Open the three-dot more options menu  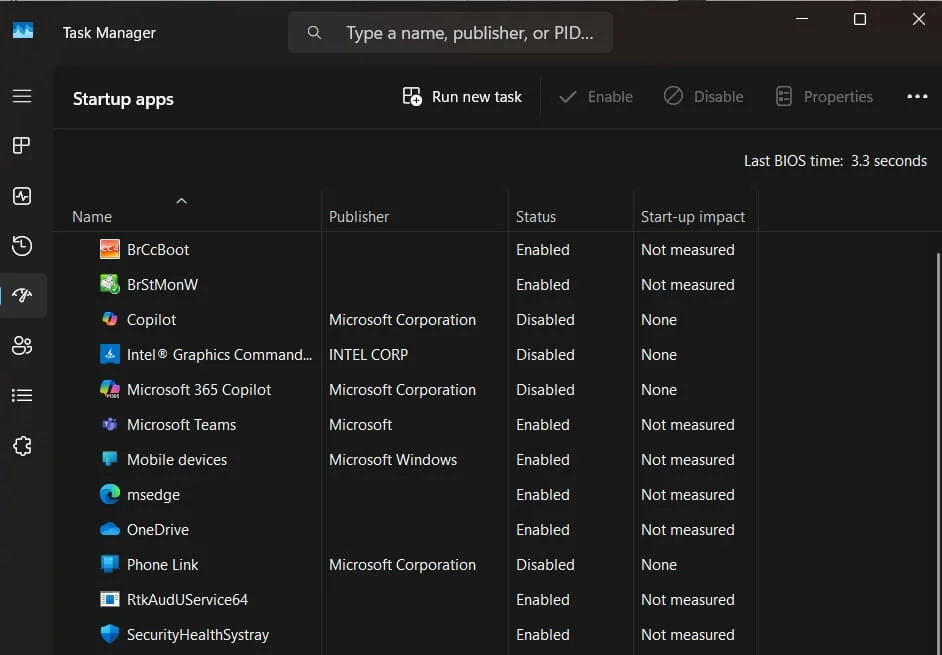[x=917, y=97]
